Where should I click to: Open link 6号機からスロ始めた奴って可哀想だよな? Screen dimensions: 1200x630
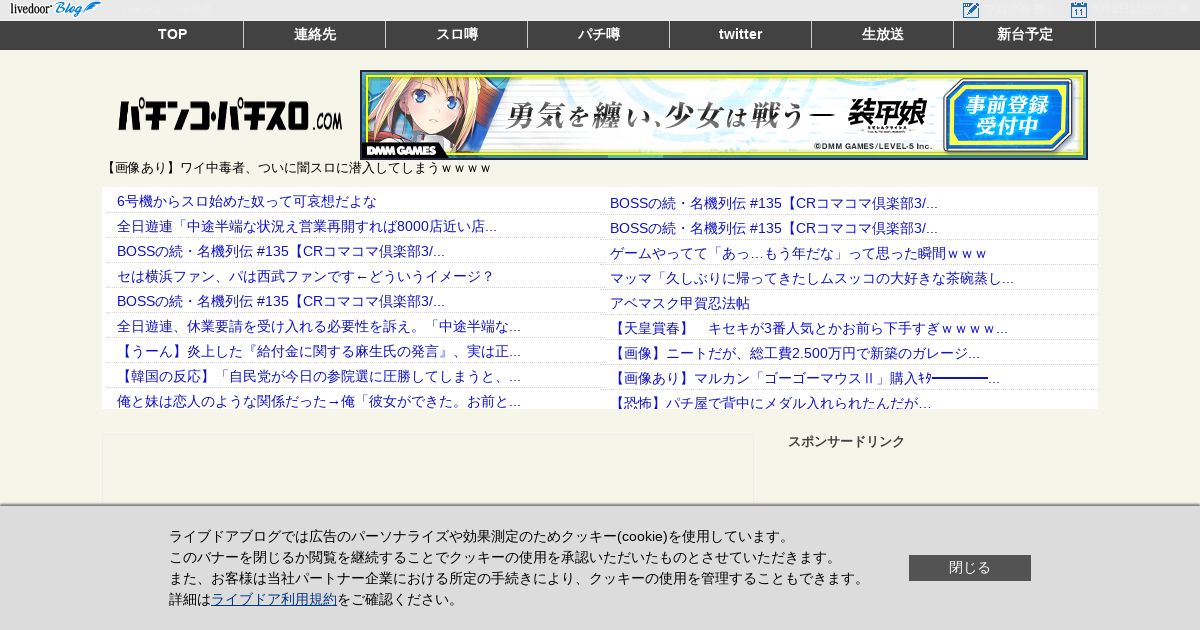(247, 201)
